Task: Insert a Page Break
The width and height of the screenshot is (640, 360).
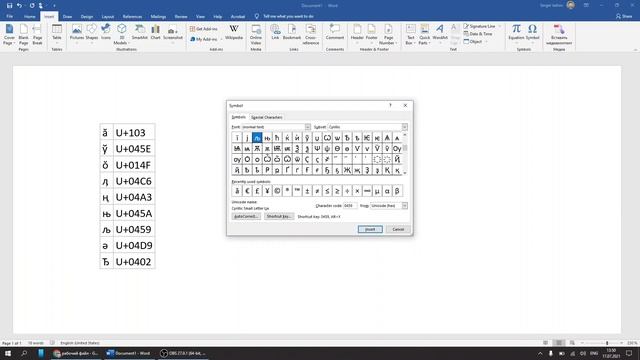Action: tap(37, 34)
